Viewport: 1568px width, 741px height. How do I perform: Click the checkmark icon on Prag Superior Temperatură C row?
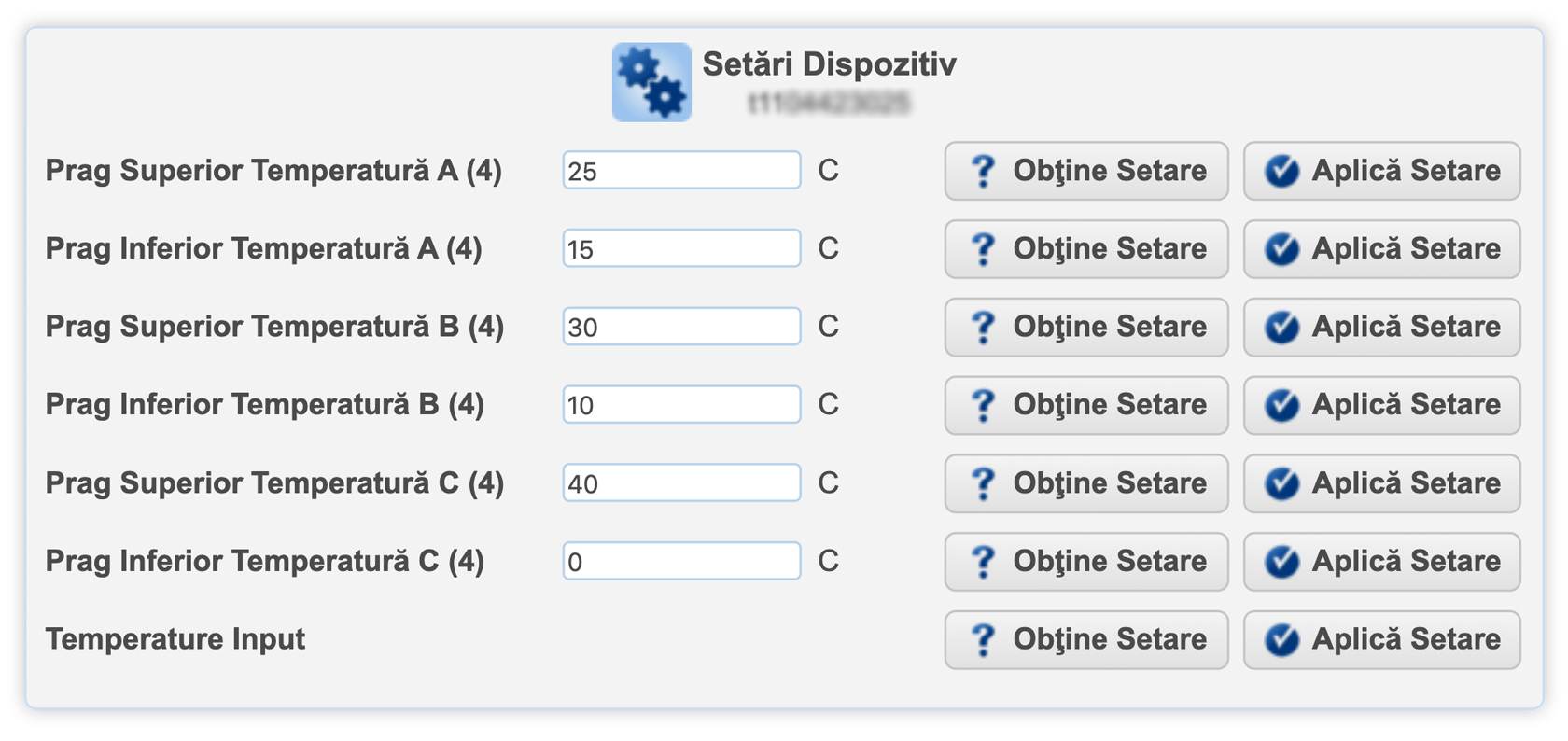1281,483
